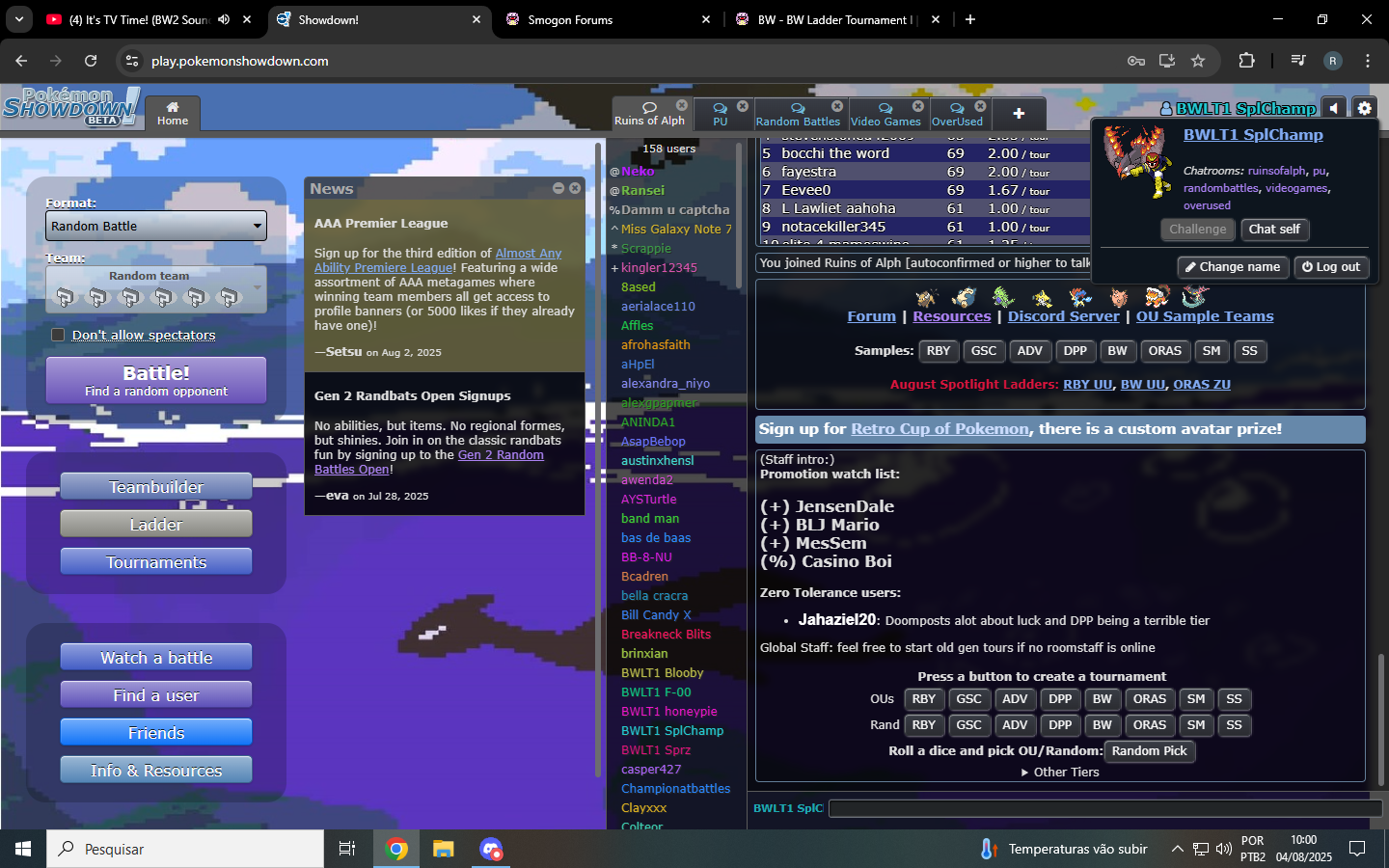Mute sound via speaker icon
Image resolution: width=1389 pixels, height=868 pixels.
(1334, 108)
